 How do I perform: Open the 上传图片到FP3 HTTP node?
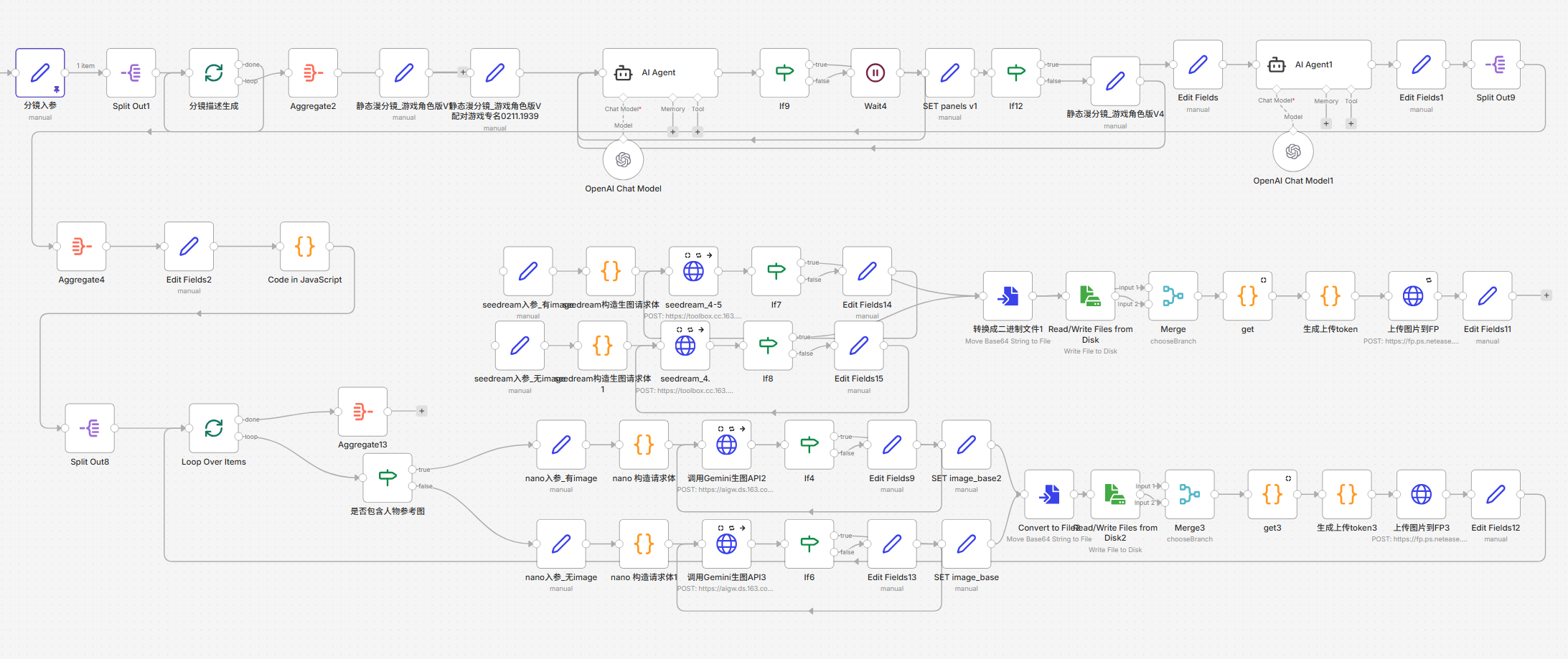(1421, 495)
